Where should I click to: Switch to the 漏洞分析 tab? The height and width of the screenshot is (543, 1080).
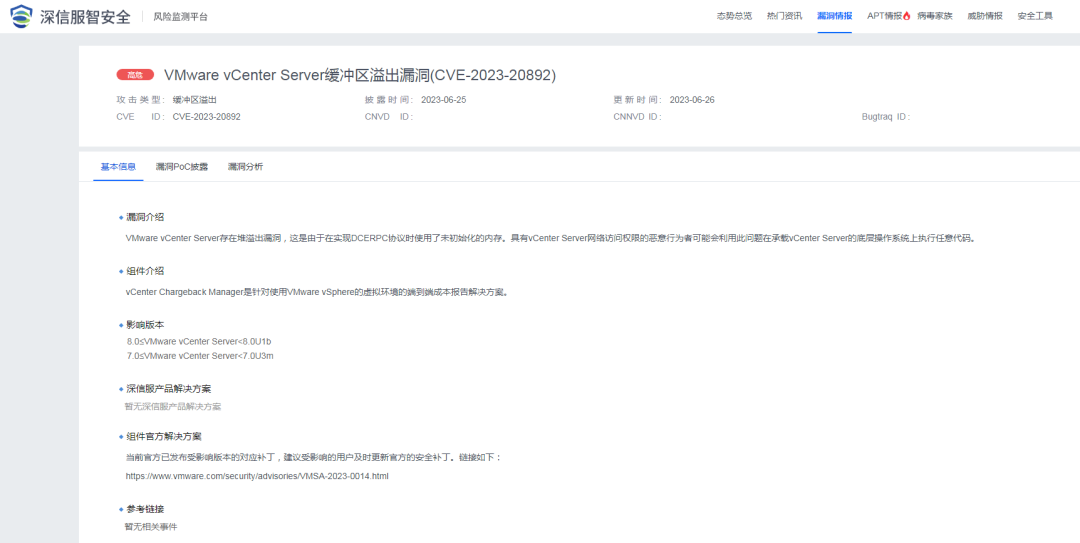[245, 167]
